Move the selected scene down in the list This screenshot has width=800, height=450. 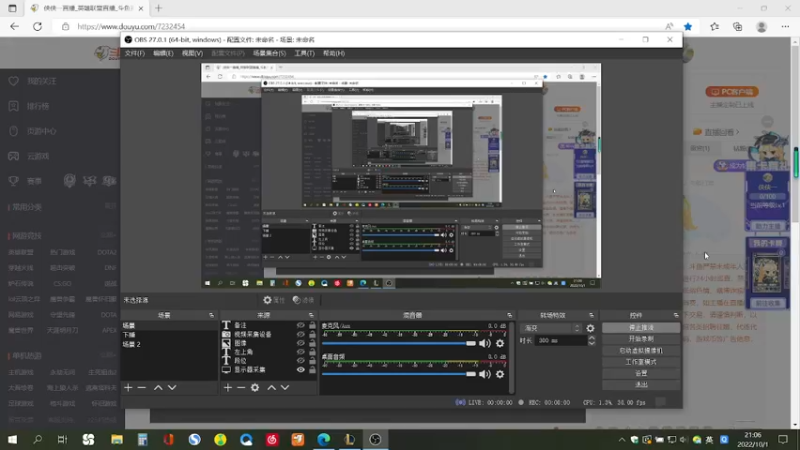coord(172,388)
